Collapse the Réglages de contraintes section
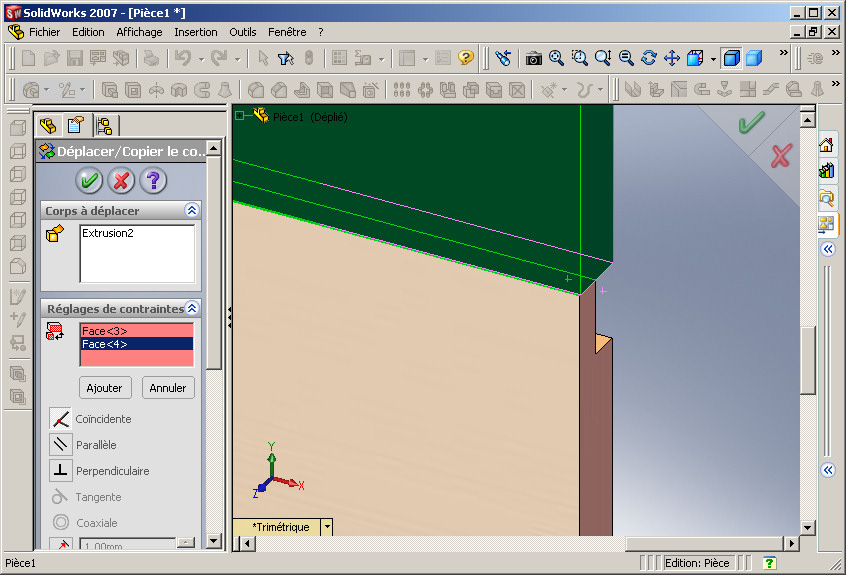The width and height of the screenshot is (846, 575). point(192,308)
